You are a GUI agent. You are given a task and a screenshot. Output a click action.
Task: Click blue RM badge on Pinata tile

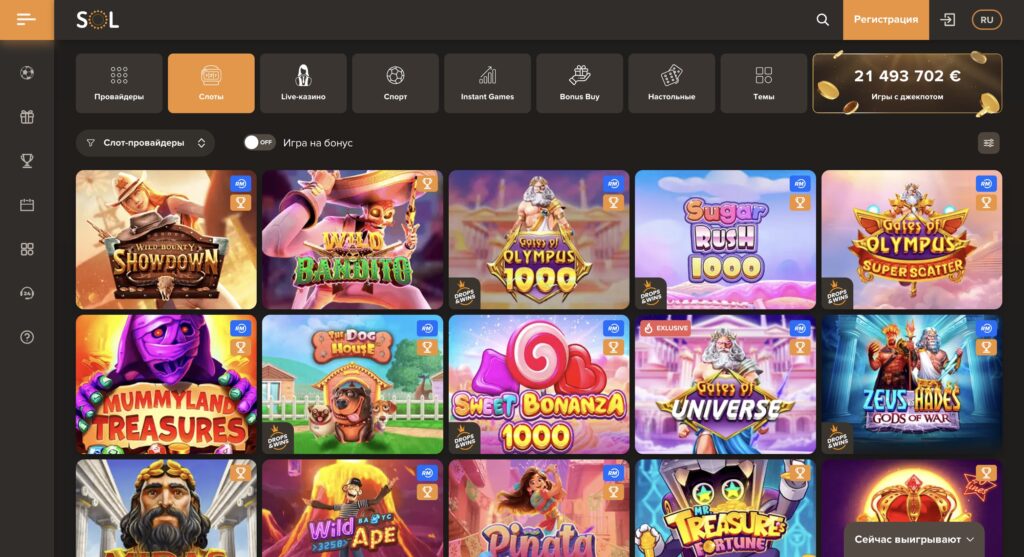click(x=613, y=473)
